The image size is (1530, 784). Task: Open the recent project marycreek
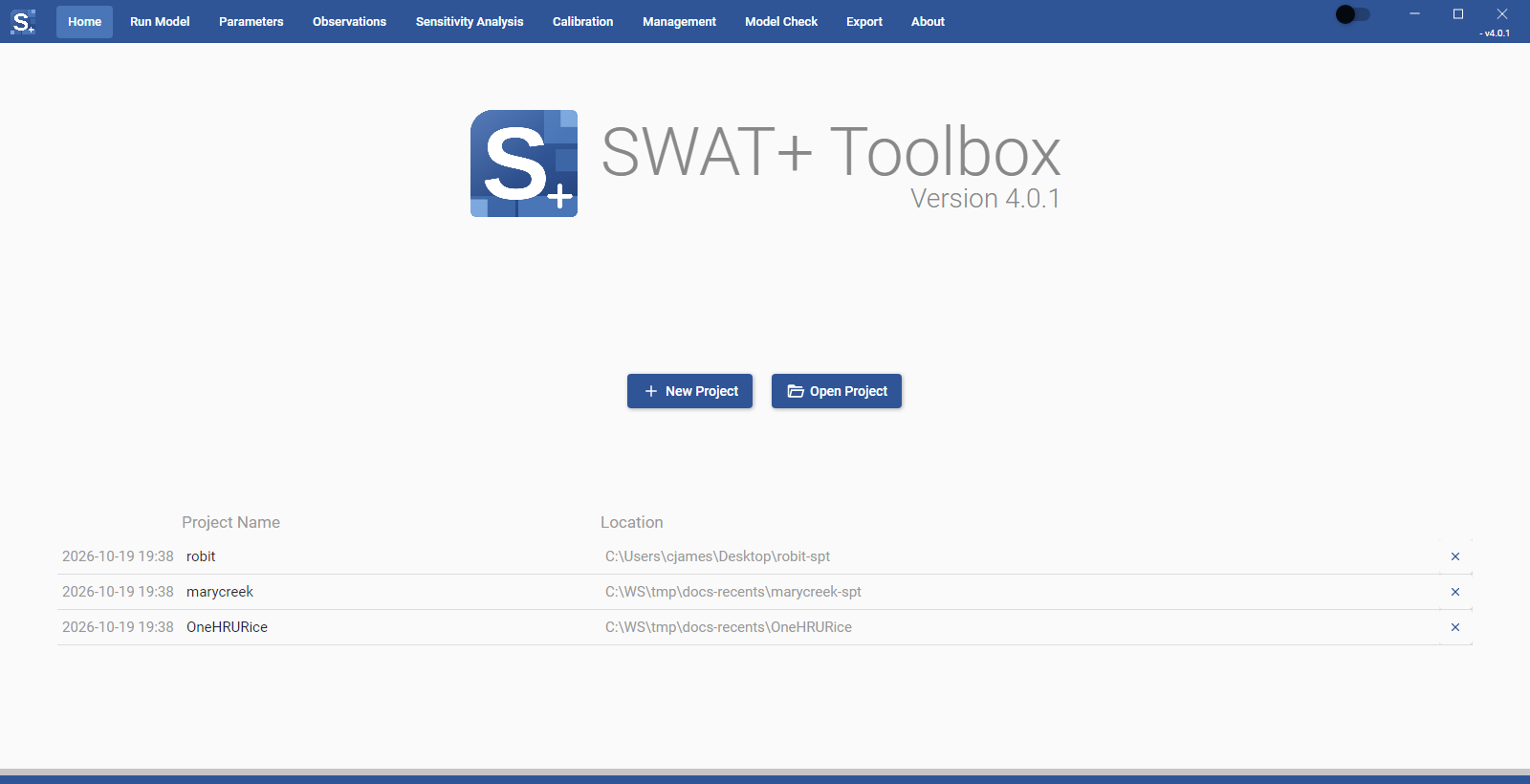220,592
